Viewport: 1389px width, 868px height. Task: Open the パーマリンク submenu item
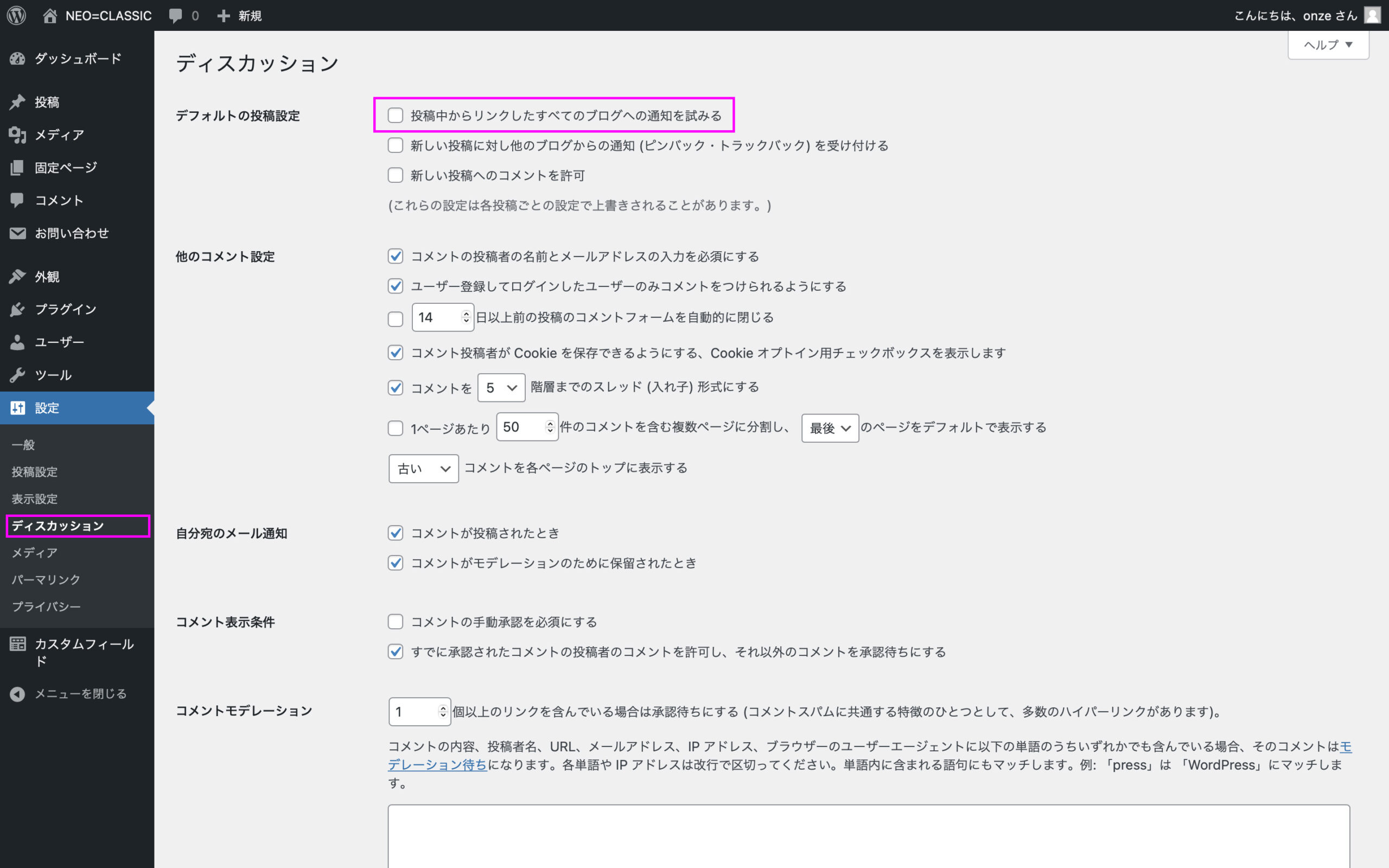47,580
